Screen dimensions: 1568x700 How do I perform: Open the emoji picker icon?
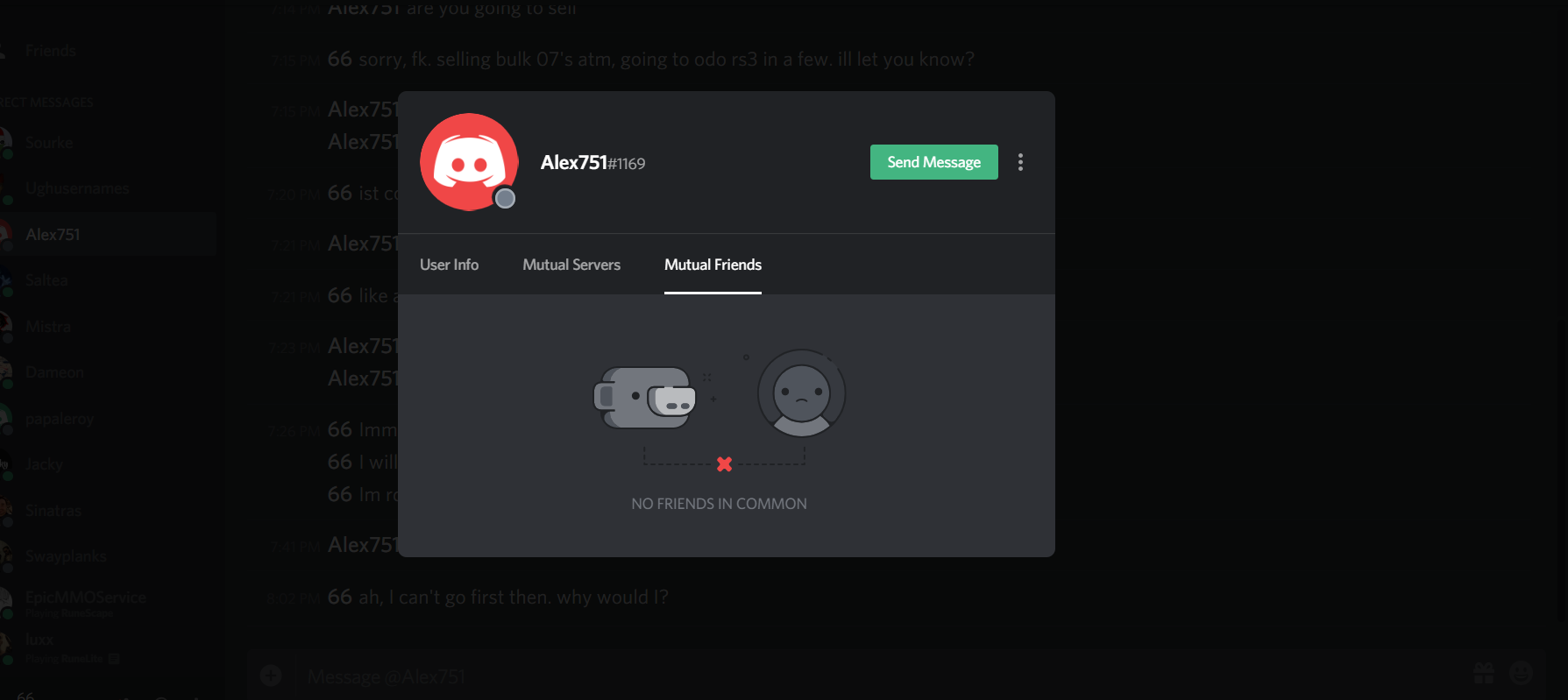pyautogui.click(x=1522, y=673)
